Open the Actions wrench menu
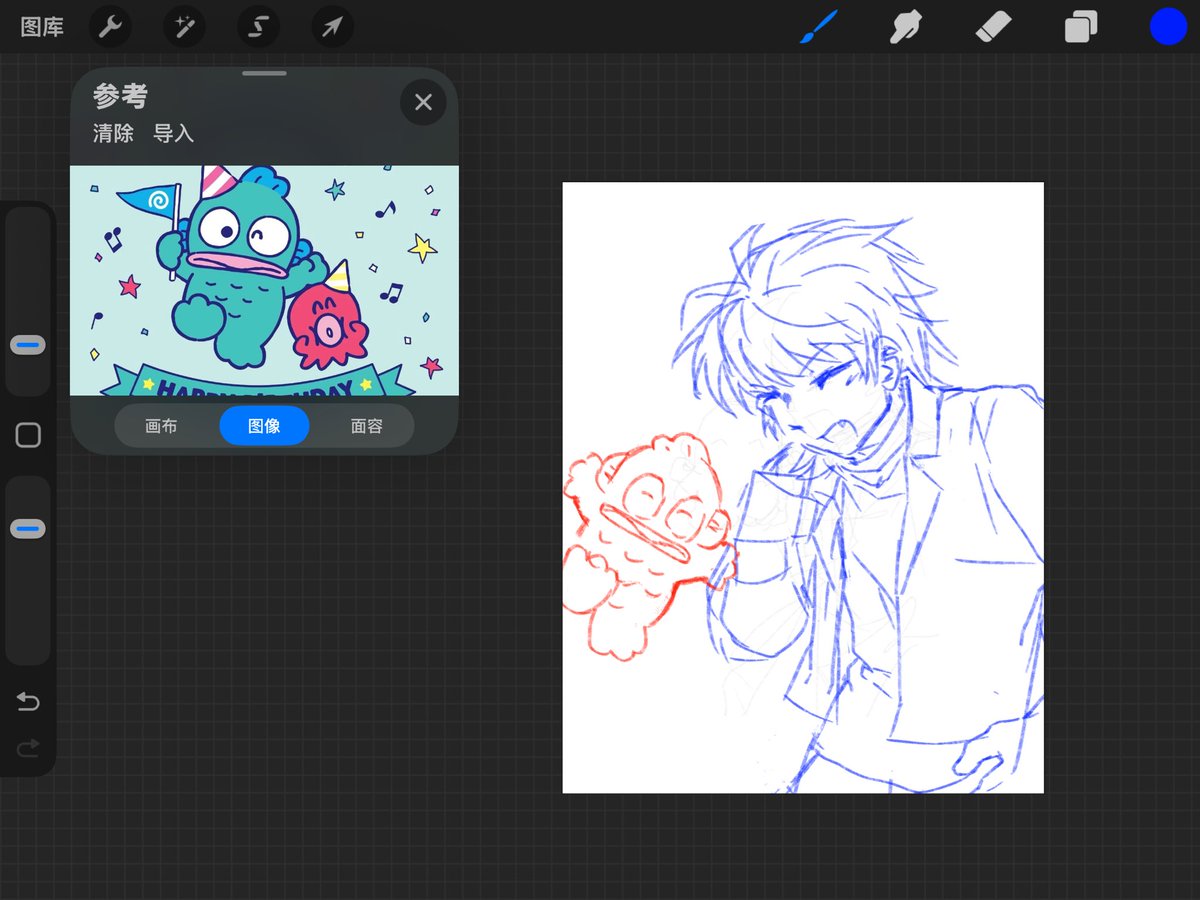Viewport: 1200px width, 900px height. (110, 27)
